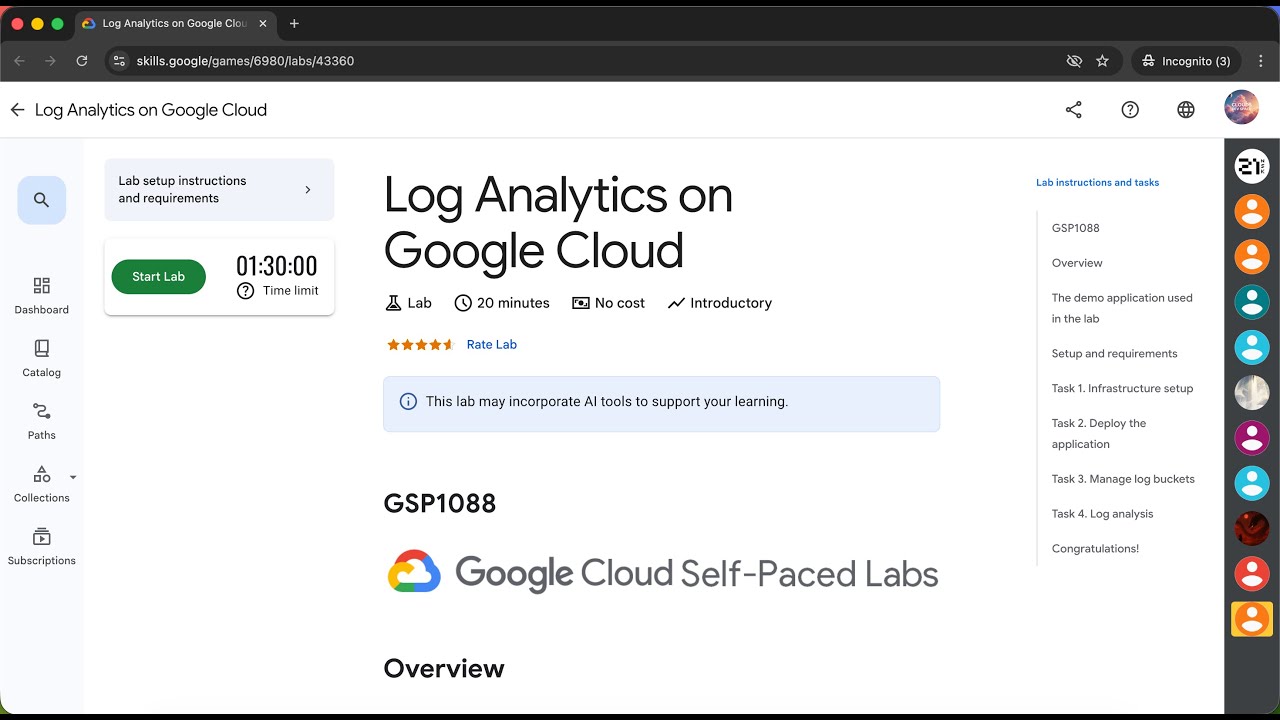The height and width of the screenshot is (720, 1280).
Task: Click the magenta avatar in the right panel
Action: [1252, 438]
